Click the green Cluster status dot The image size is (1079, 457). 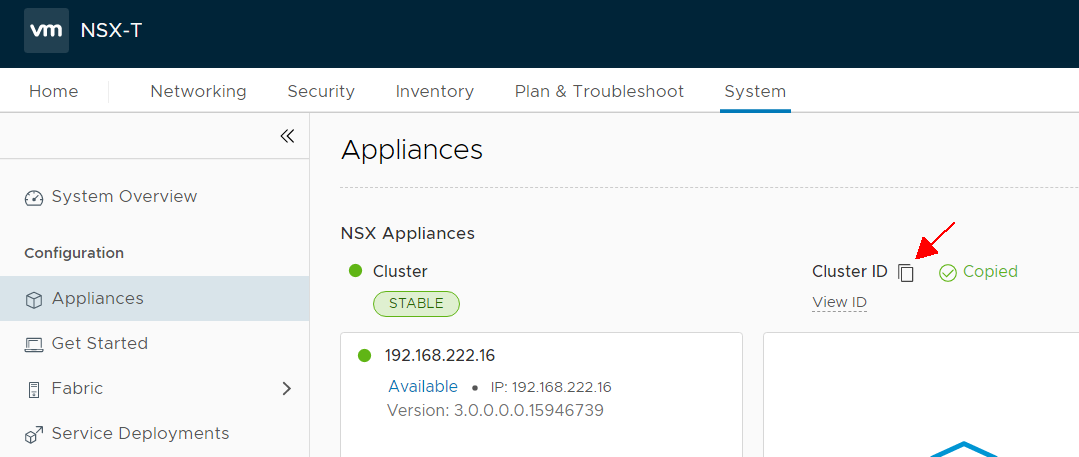(x=355, y=271)
